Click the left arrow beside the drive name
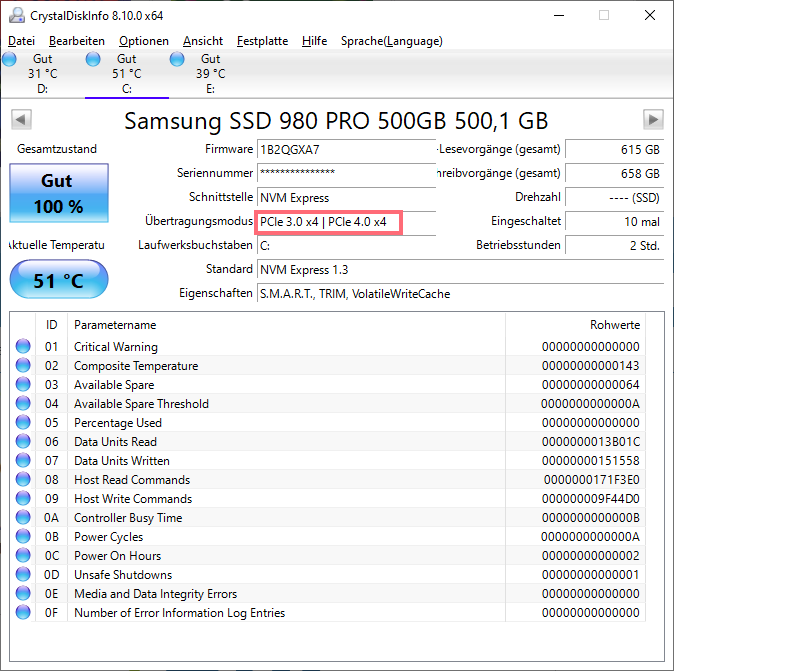This screenshot has height=671, width=800. click(21, 119)
